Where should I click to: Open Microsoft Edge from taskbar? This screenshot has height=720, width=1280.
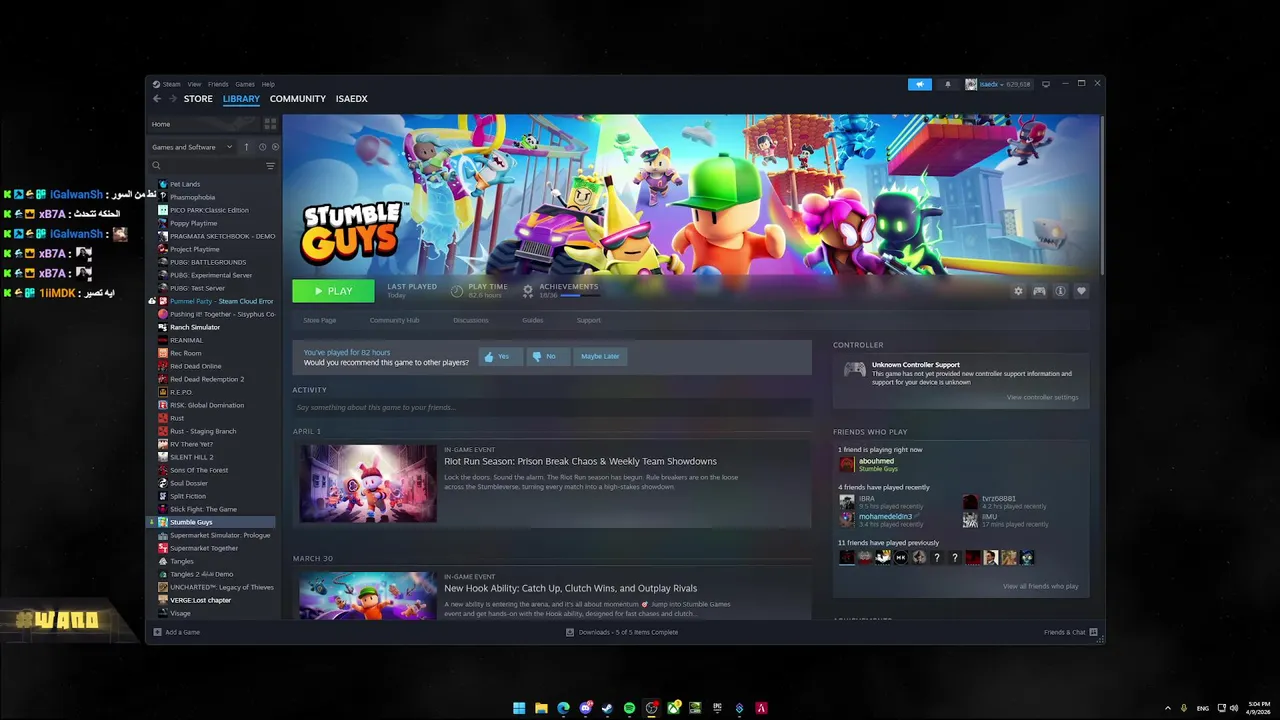[563, 708]
